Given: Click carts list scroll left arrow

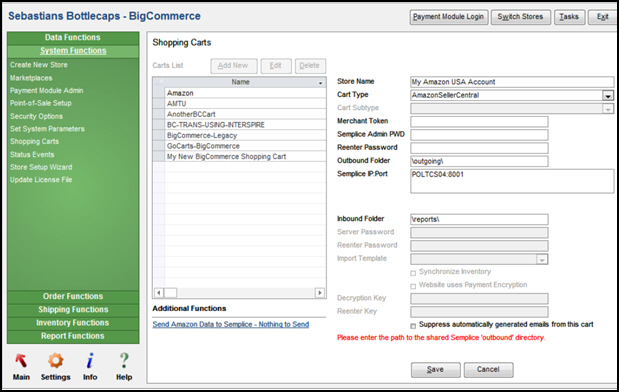Looking at the screenshot, I should click(x=159, y=293).
